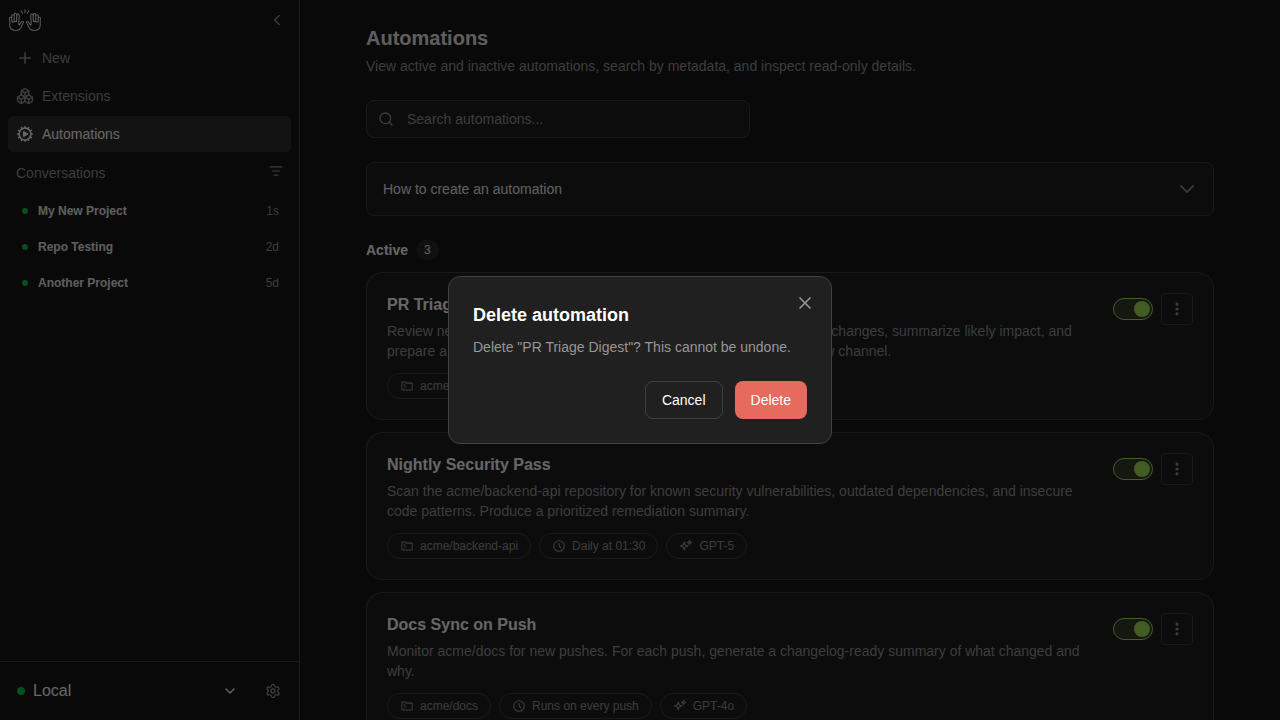Screen dimensions: 1280x720
Task: Collapse the sidebar with the chevron
Action: click(x=277, y=20)
